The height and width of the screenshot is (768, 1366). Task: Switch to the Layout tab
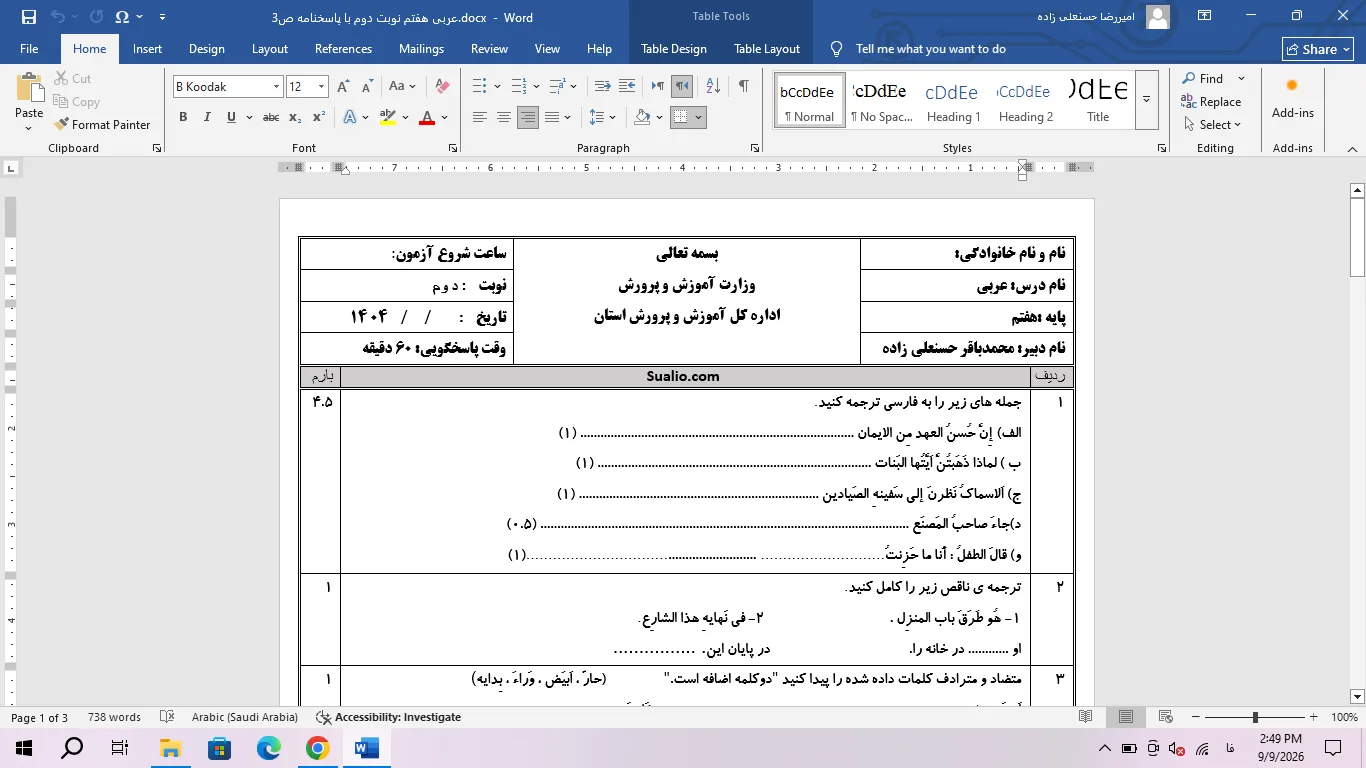(x=270, y=49)
